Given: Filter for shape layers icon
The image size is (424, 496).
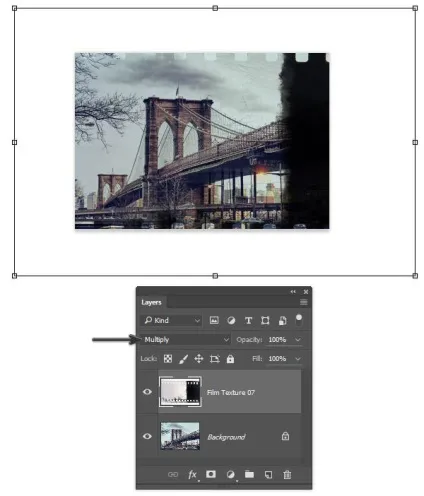Looking at the screenshot, I should coord(265,320).
